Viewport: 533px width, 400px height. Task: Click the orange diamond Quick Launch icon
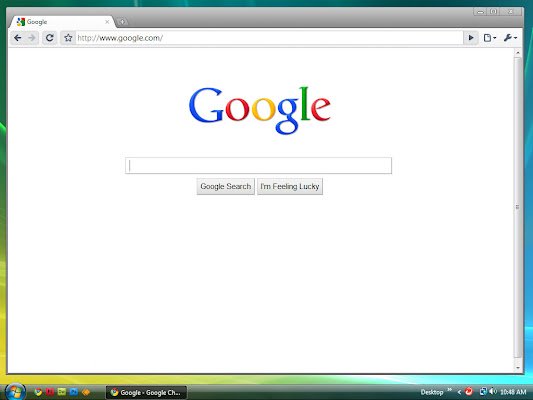click(86, 392)
